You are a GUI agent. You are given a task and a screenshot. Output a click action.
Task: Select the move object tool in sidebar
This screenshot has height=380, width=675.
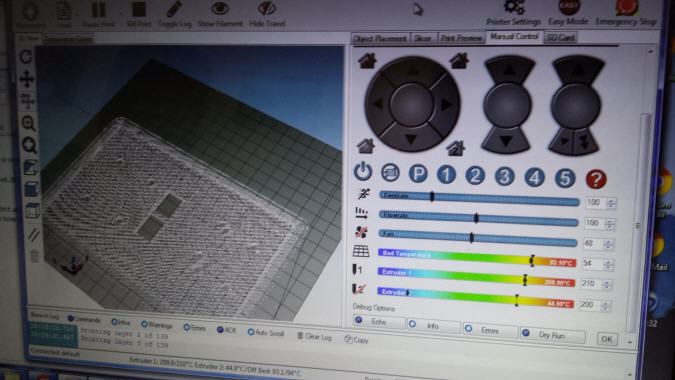click(x=28, y=101)
